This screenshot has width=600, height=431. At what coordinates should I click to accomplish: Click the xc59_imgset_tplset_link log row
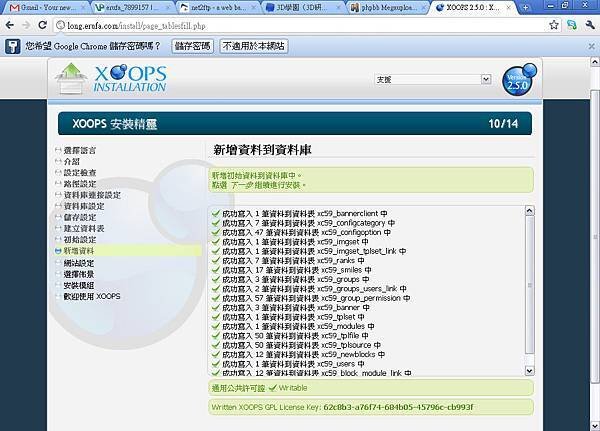pos(309,251)
